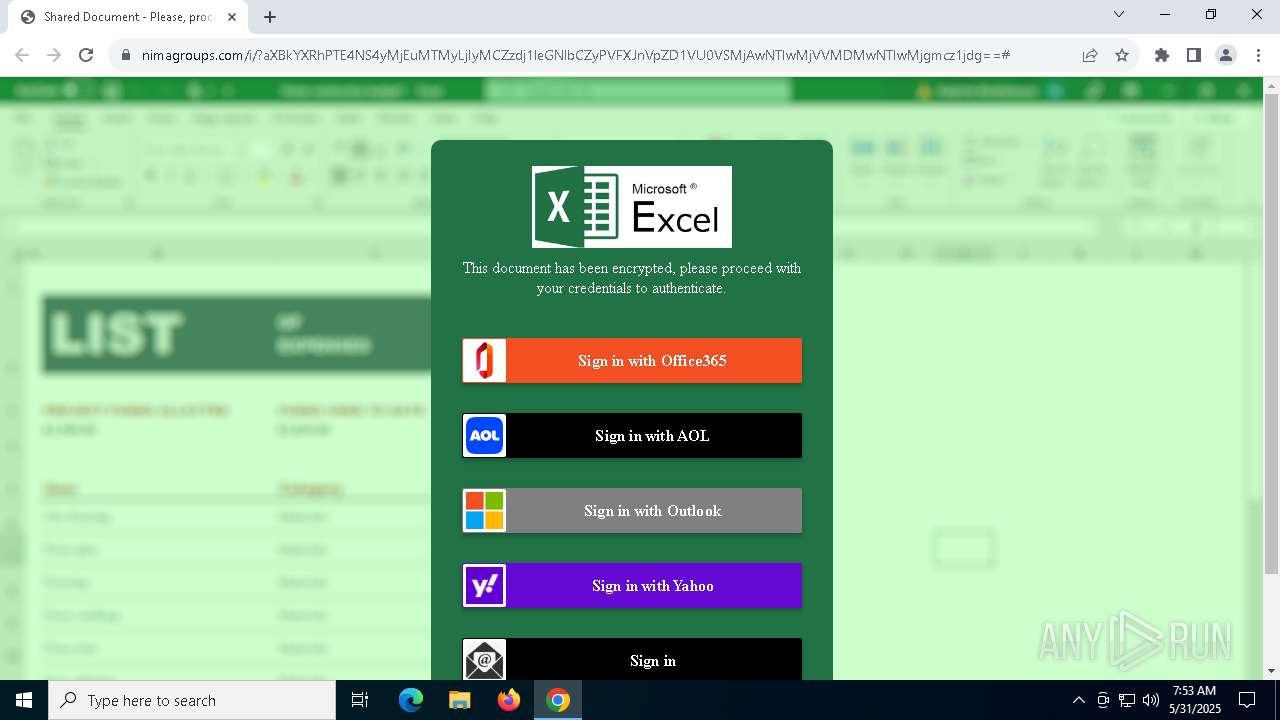Switch to Chrome on the taskbar
Screen dimensions: 1280x720
click(558, 700)
